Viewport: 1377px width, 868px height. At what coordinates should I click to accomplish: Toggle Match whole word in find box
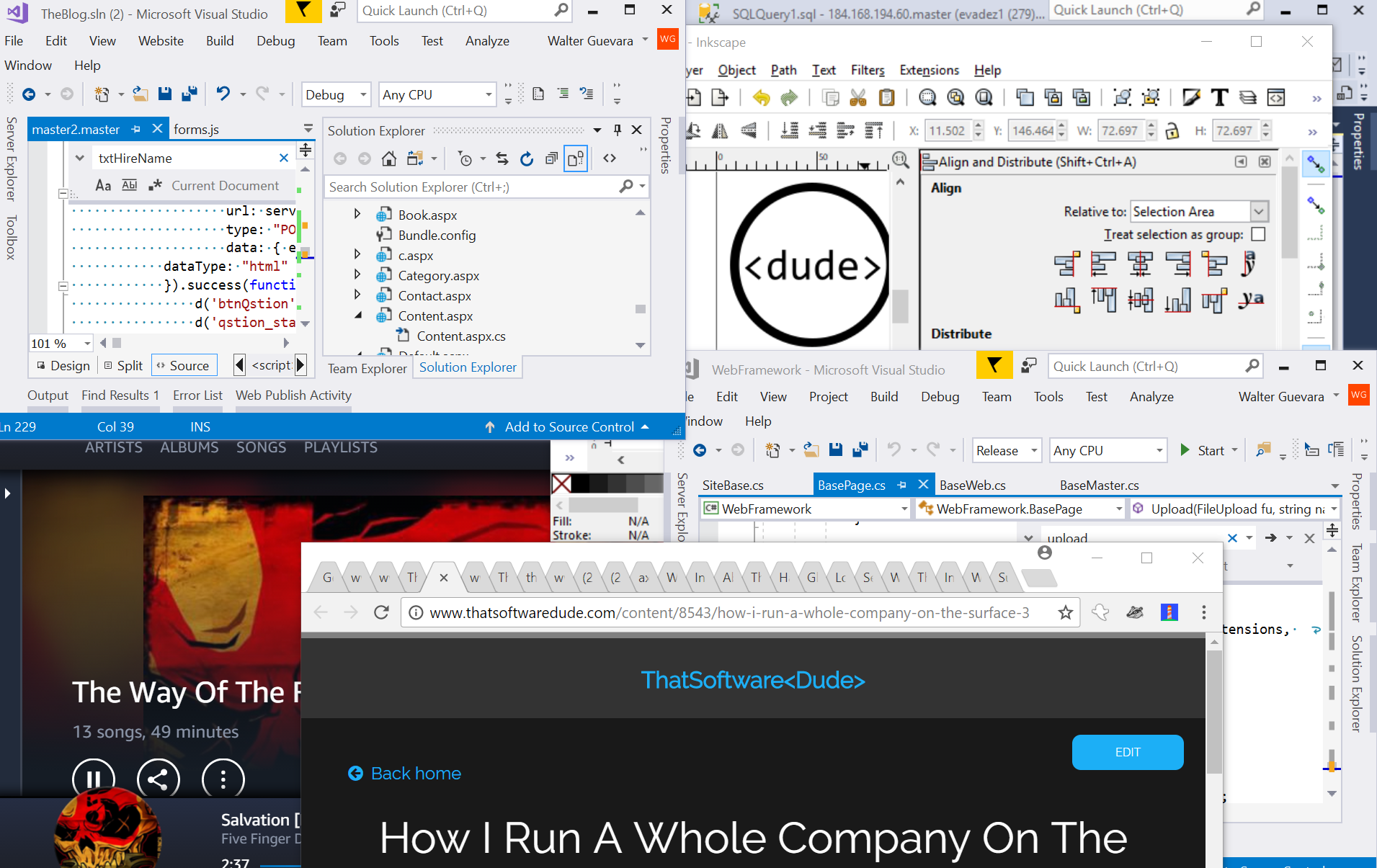130,185
